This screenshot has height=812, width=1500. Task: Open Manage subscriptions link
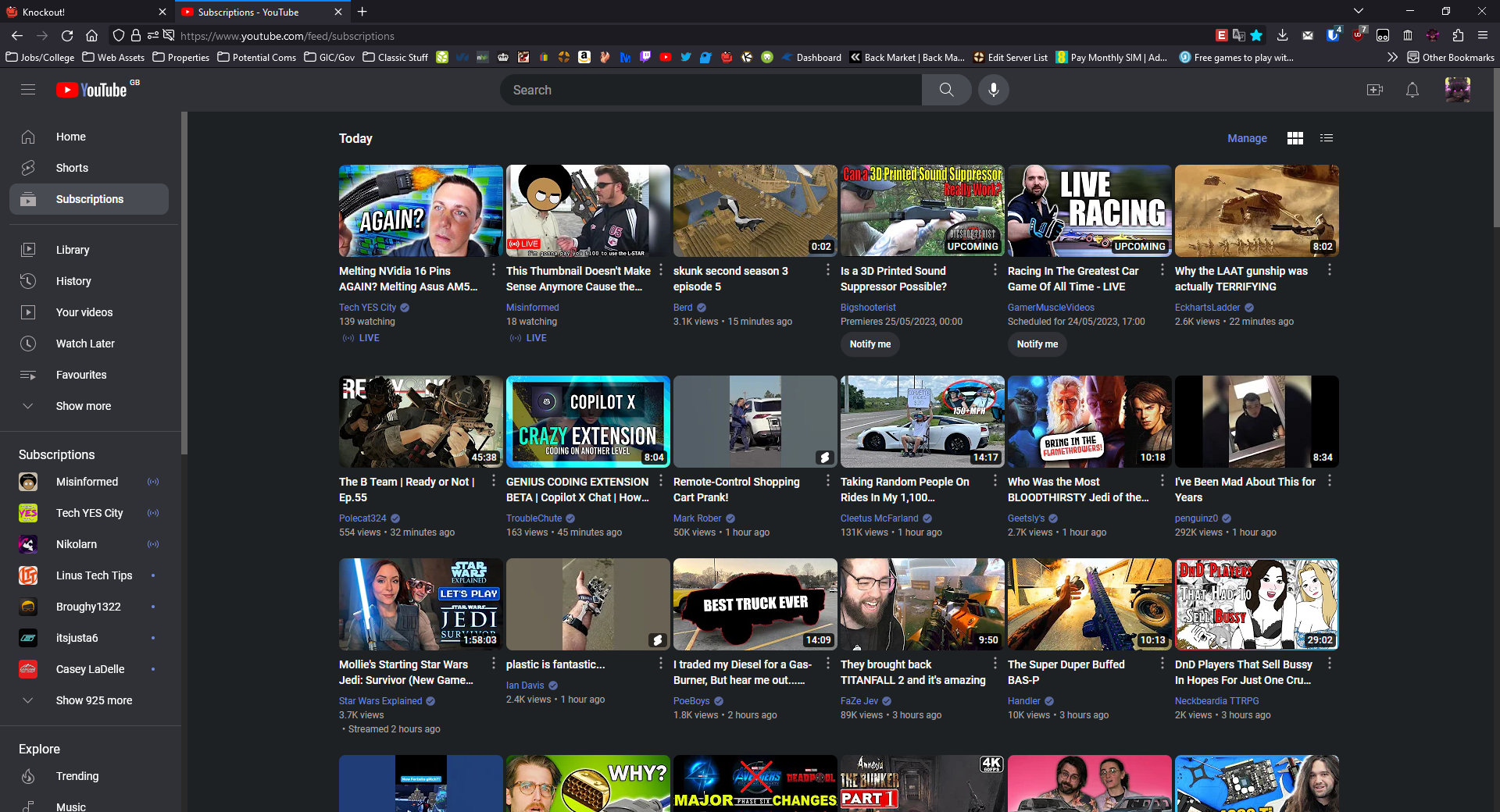pyautogui.click(x=1247, y=138)
